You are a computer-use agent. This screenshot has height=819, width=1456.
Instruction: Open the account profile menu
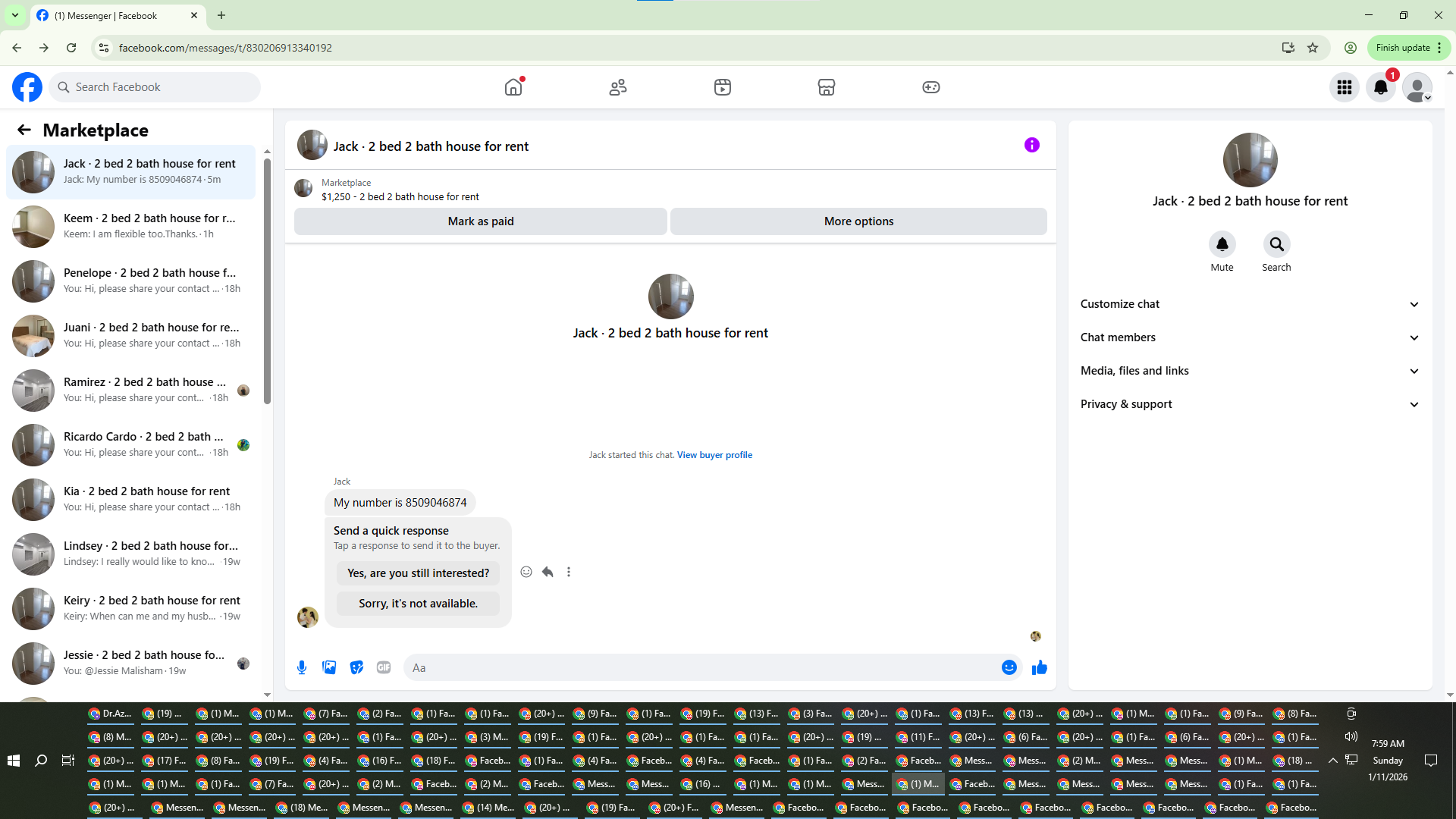pos(1417,87)
